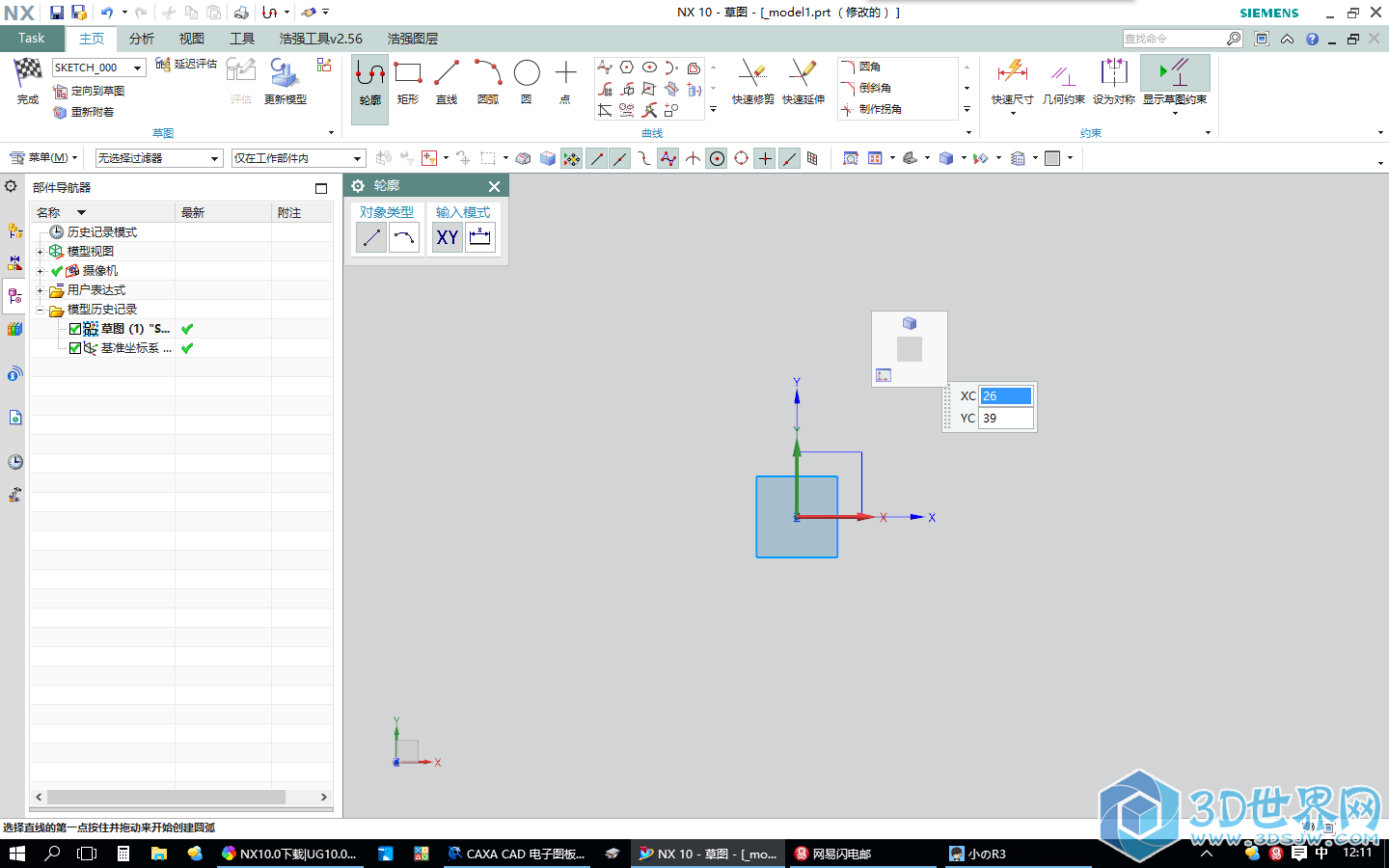Click the 查找命令 command search field

[1173, 39]
